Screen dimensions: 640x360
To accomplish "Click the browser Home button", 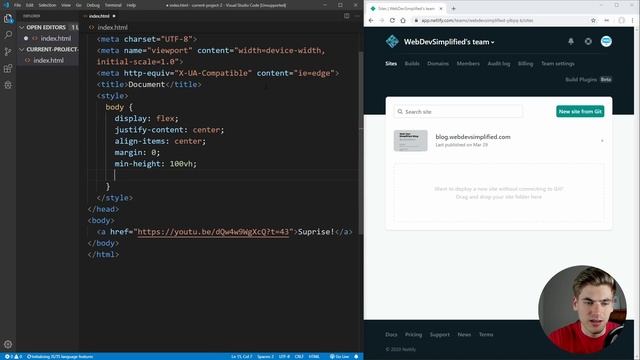I will 403,20.
